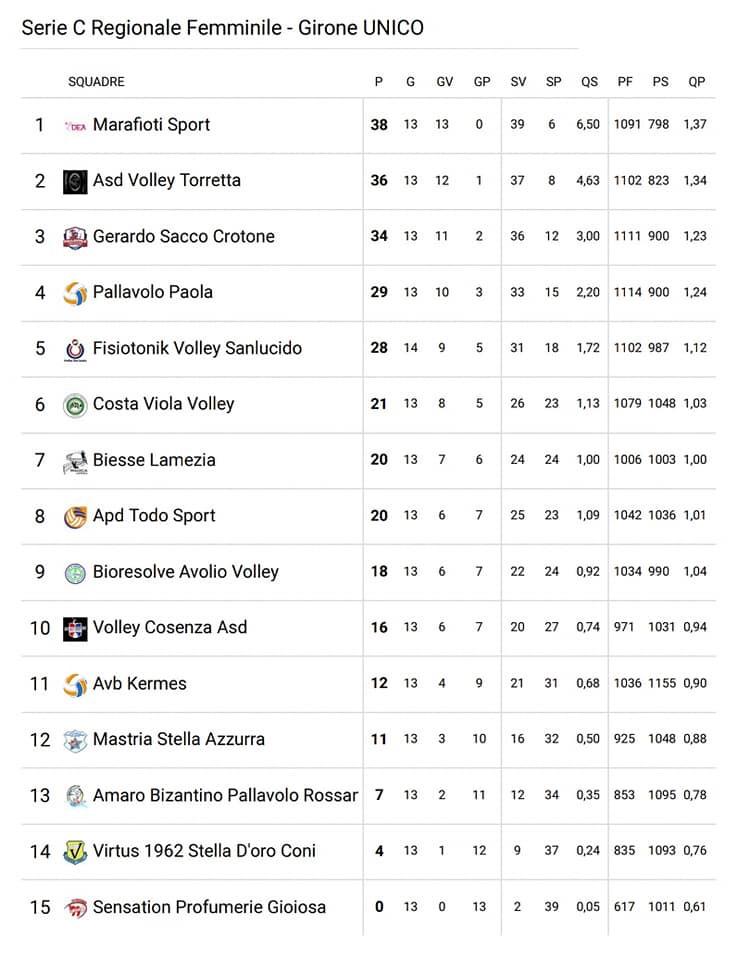Sort table by the SQUADRE column header

point(96,82)
